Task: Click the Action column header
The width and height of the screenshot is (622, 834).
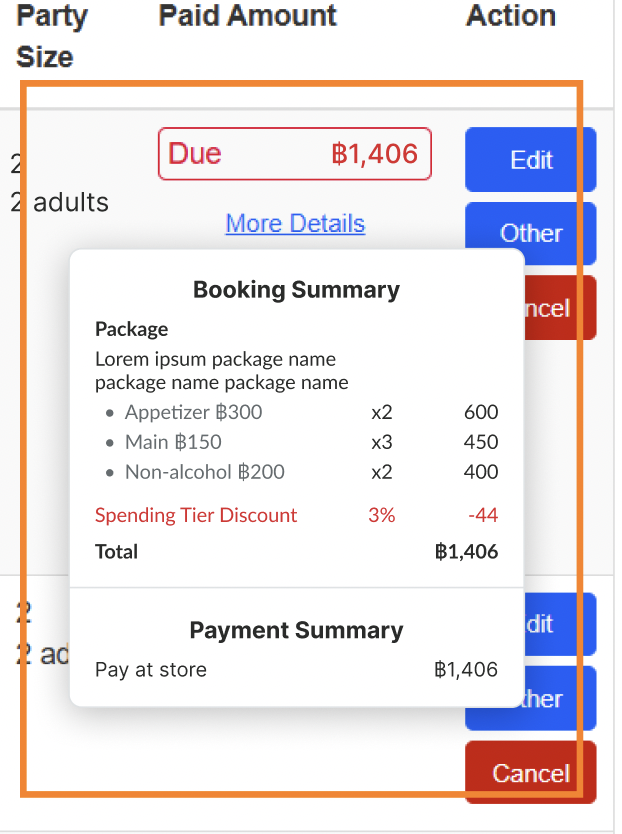Action: [510, 16]
